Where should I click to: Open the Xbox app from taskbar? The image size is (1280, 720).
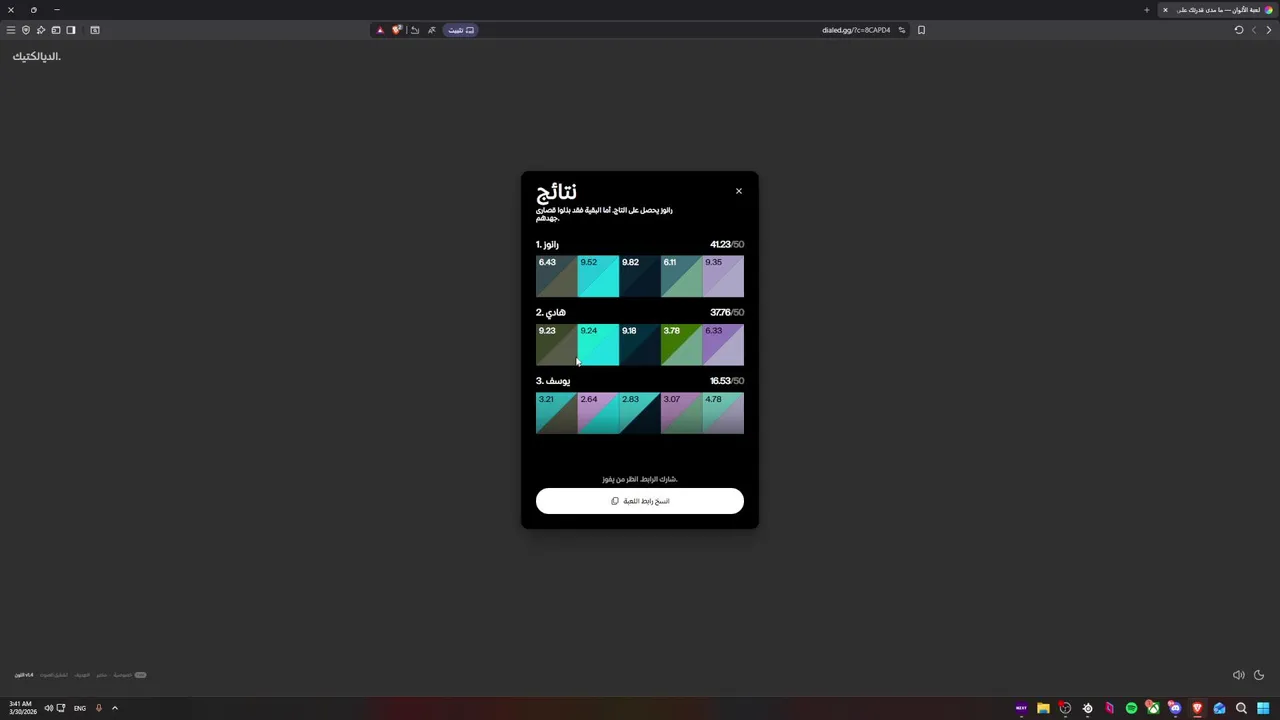tap(1153, 708)
